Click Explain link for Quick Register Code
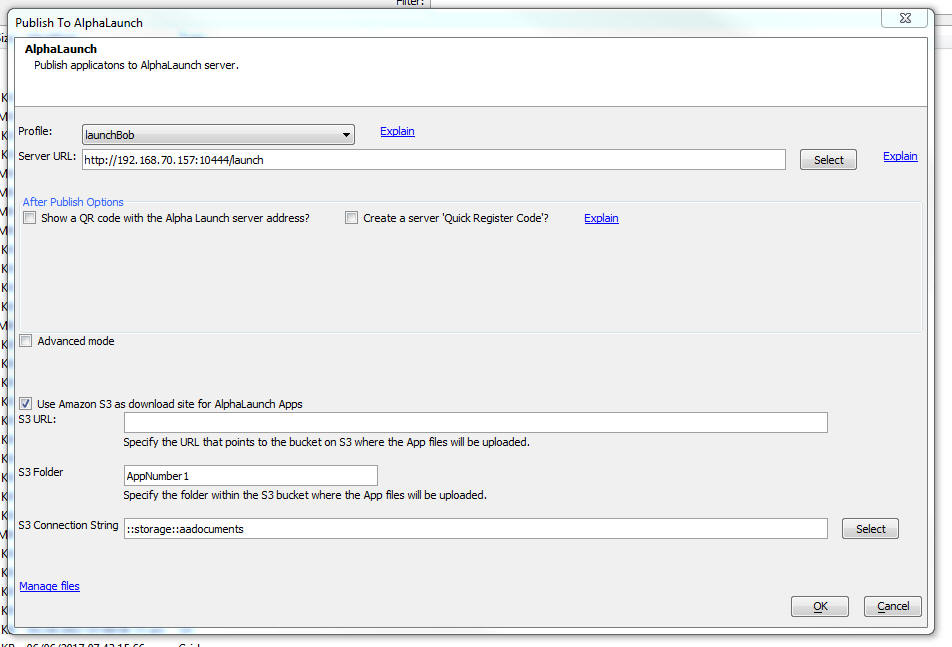This screenshot has height=647, width=952. pos(601,218)
